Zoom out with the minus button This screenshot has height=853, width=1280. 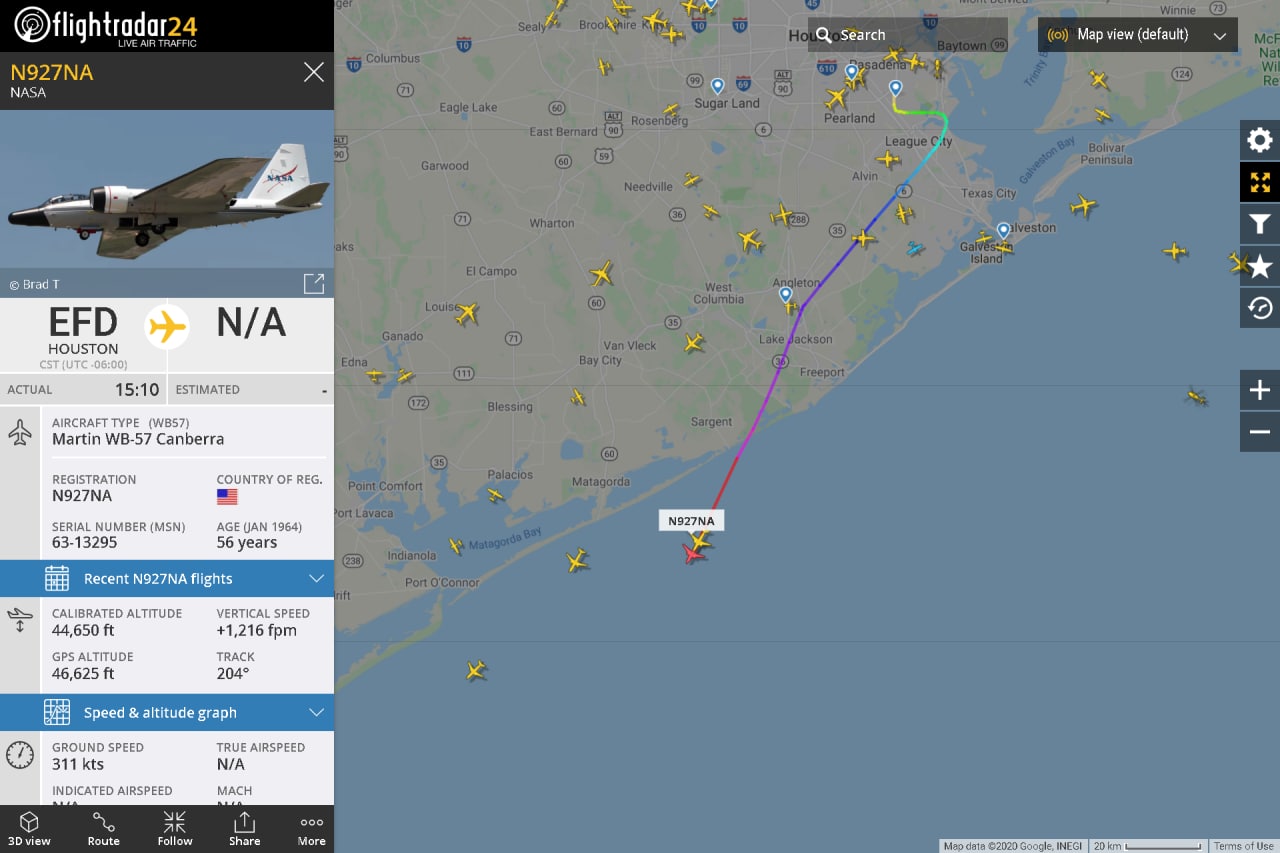1260,432
